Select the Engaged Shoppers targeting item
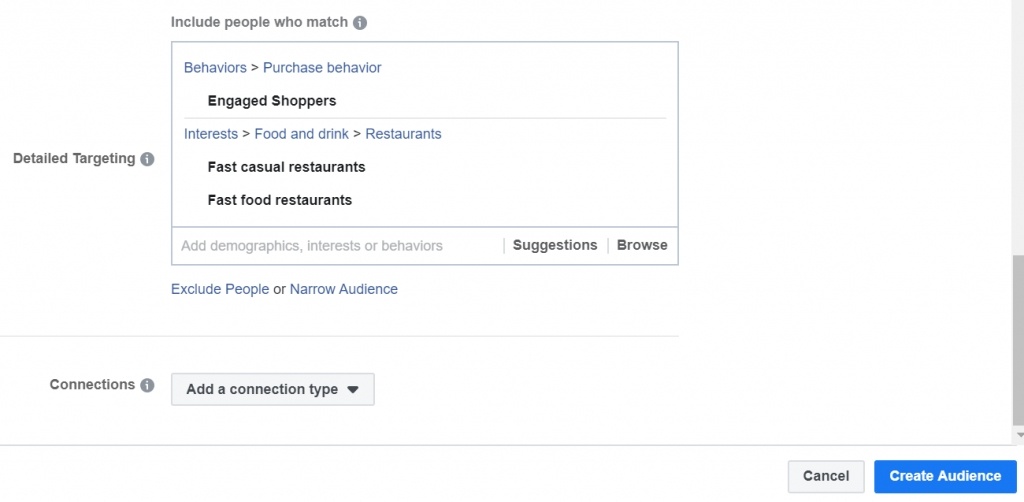1024x502 pixels. pyautogui.click(x=272, y=101)
